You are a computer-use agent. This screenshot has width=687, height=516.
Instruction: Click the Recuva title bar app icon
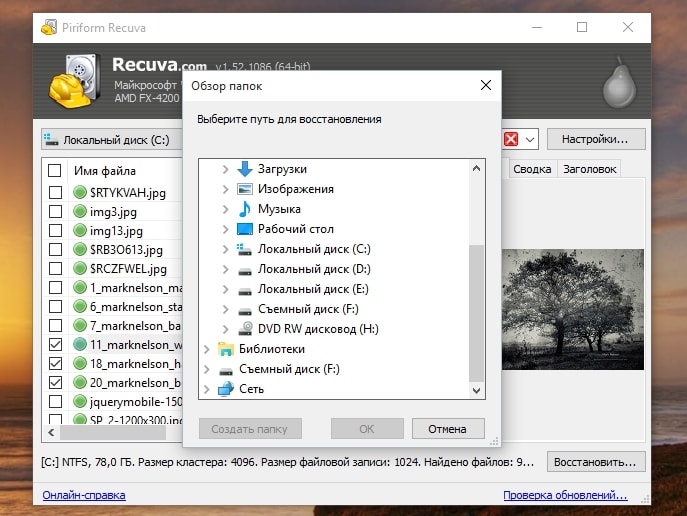(x=49, y=27)
